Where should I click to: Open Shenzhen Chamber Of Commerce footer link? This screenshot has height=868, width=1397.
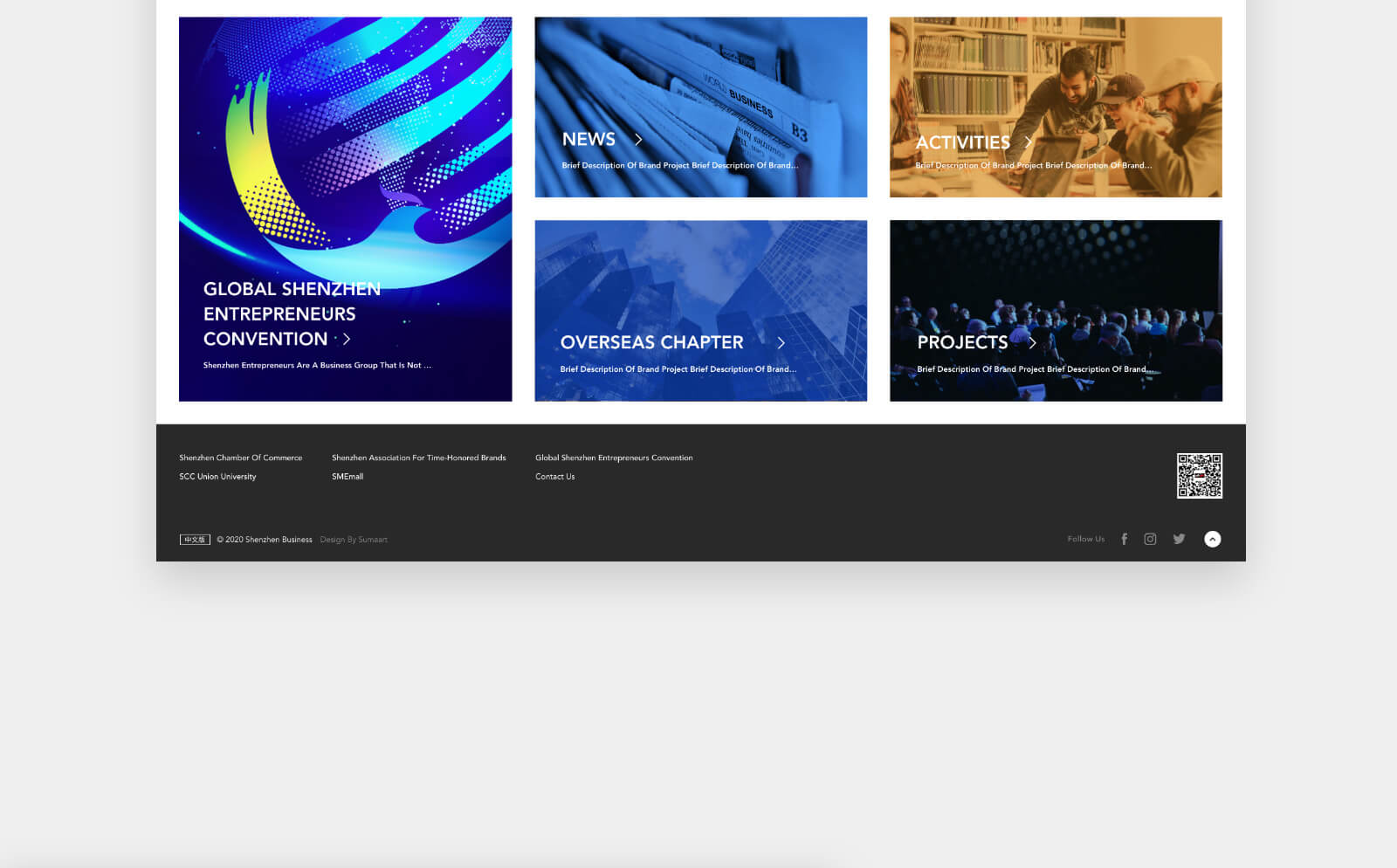pos(240,458)
